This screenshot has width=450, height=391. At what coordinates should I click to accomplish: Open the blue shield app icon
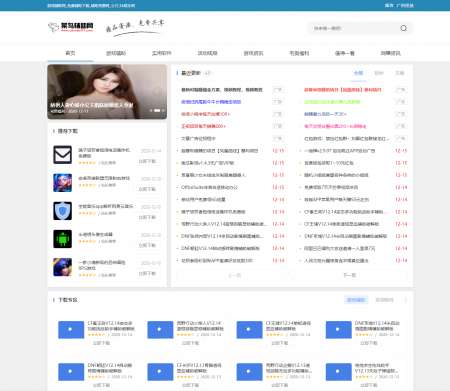(x=63, y=211)
